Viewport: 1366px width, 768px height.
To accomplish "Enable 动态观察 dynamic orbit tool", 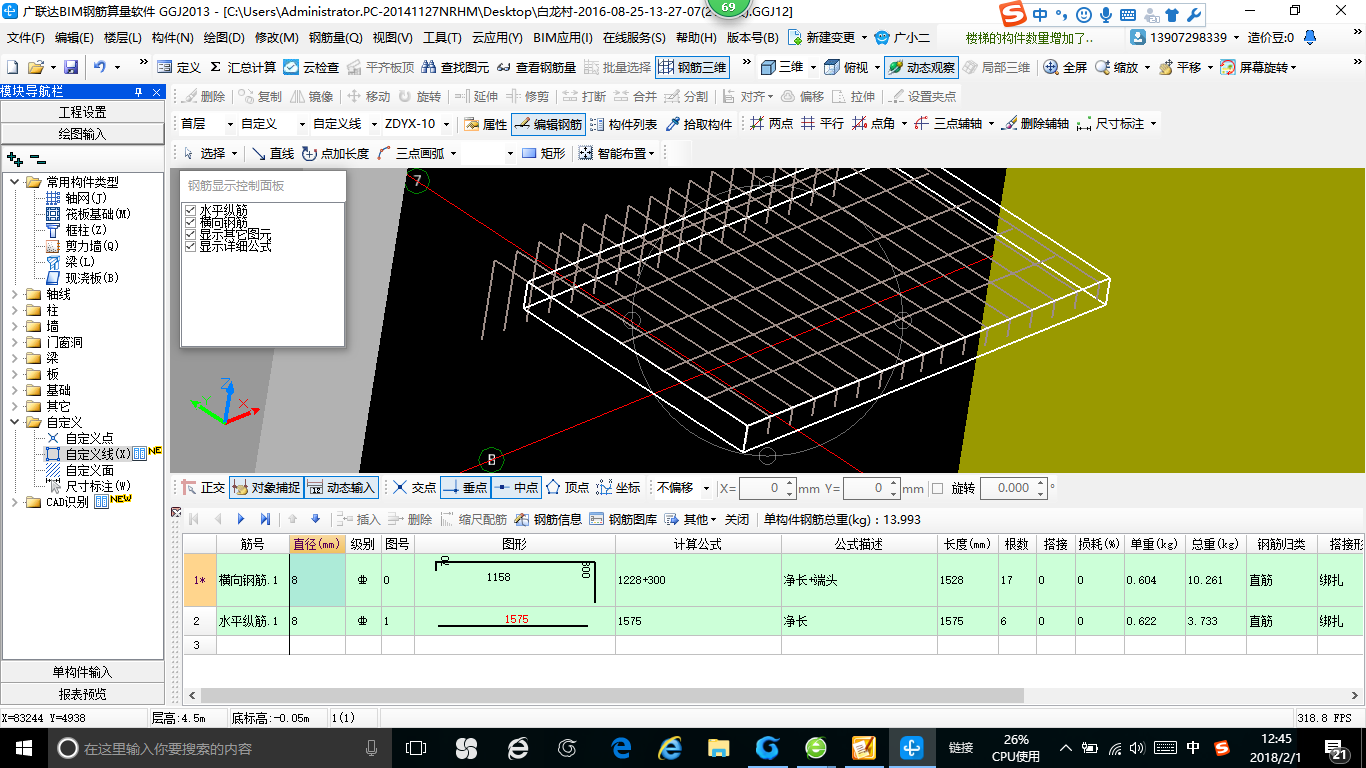I will tap(921, 67).
